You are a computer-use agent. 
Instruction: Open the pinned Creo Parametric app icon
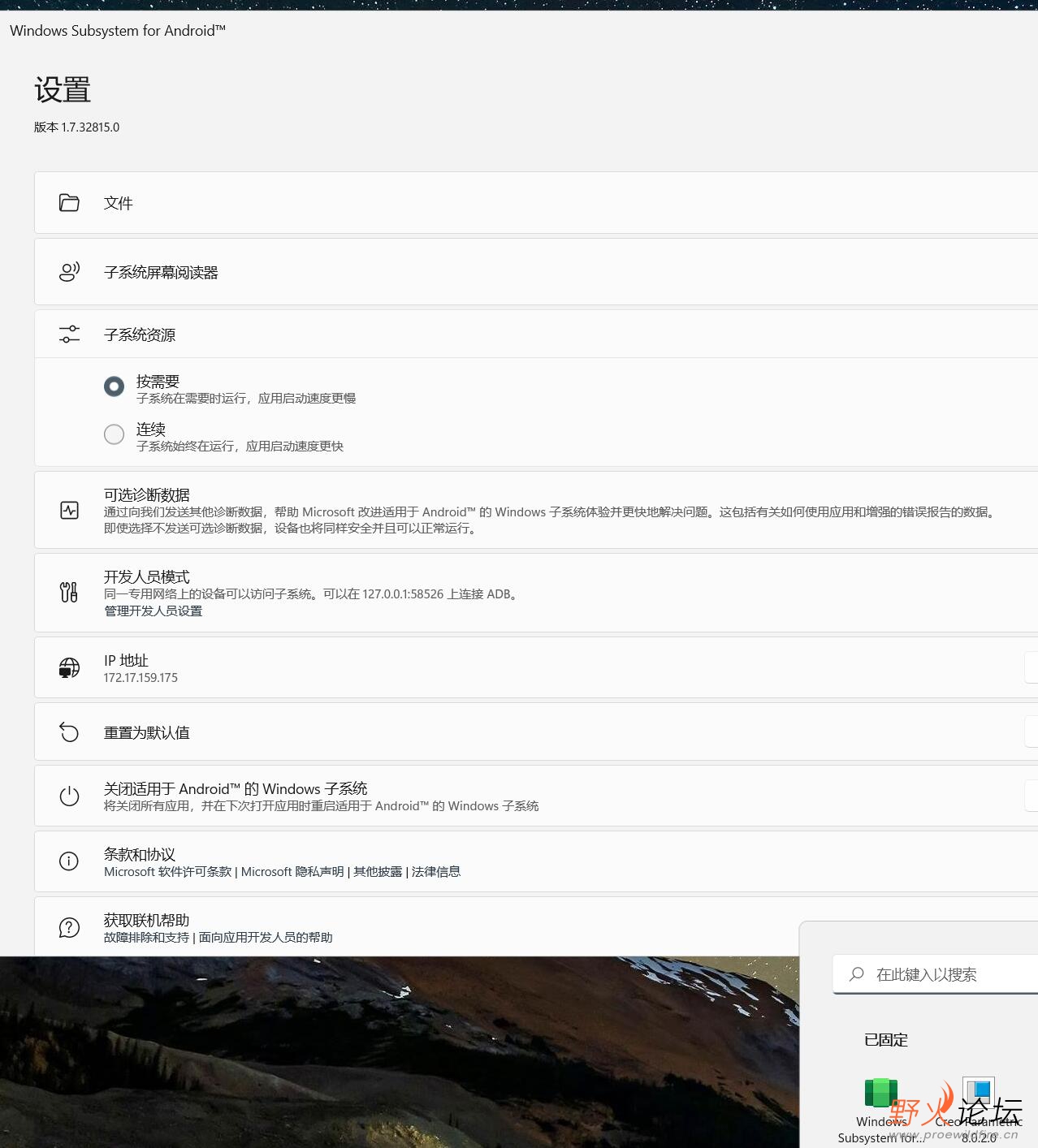(979, 1093)
